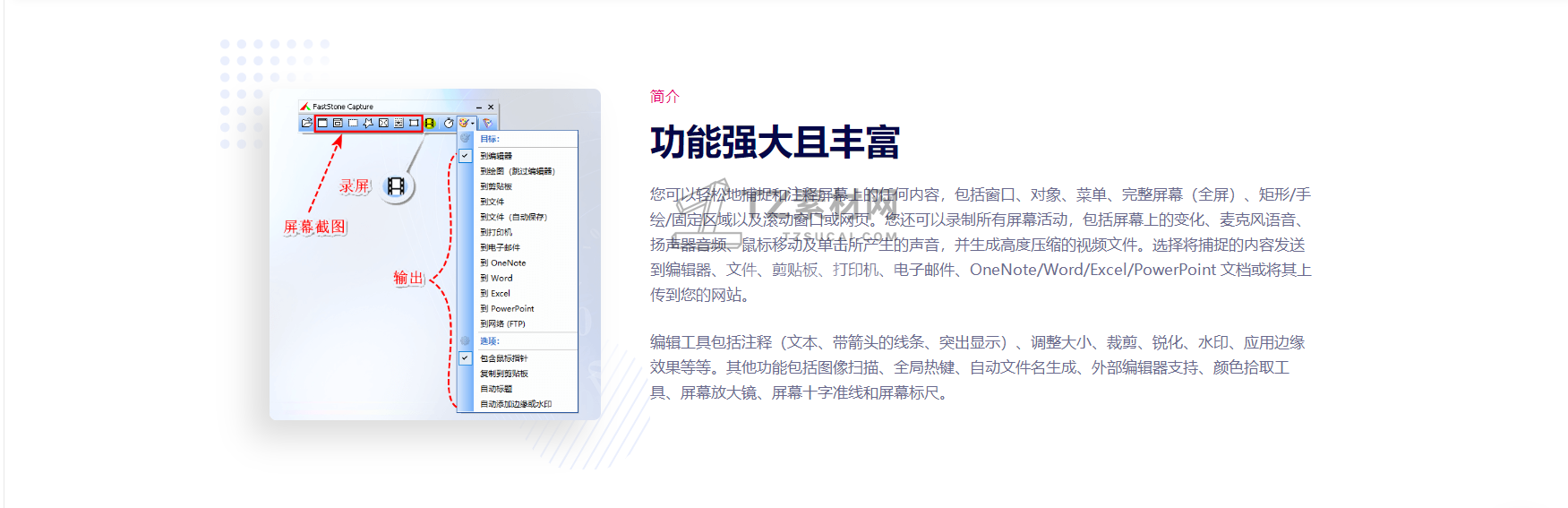Choose 到绘图 (跳过编辑器) from the menu
Screen dimensions: 1568x508
point(518,171)
